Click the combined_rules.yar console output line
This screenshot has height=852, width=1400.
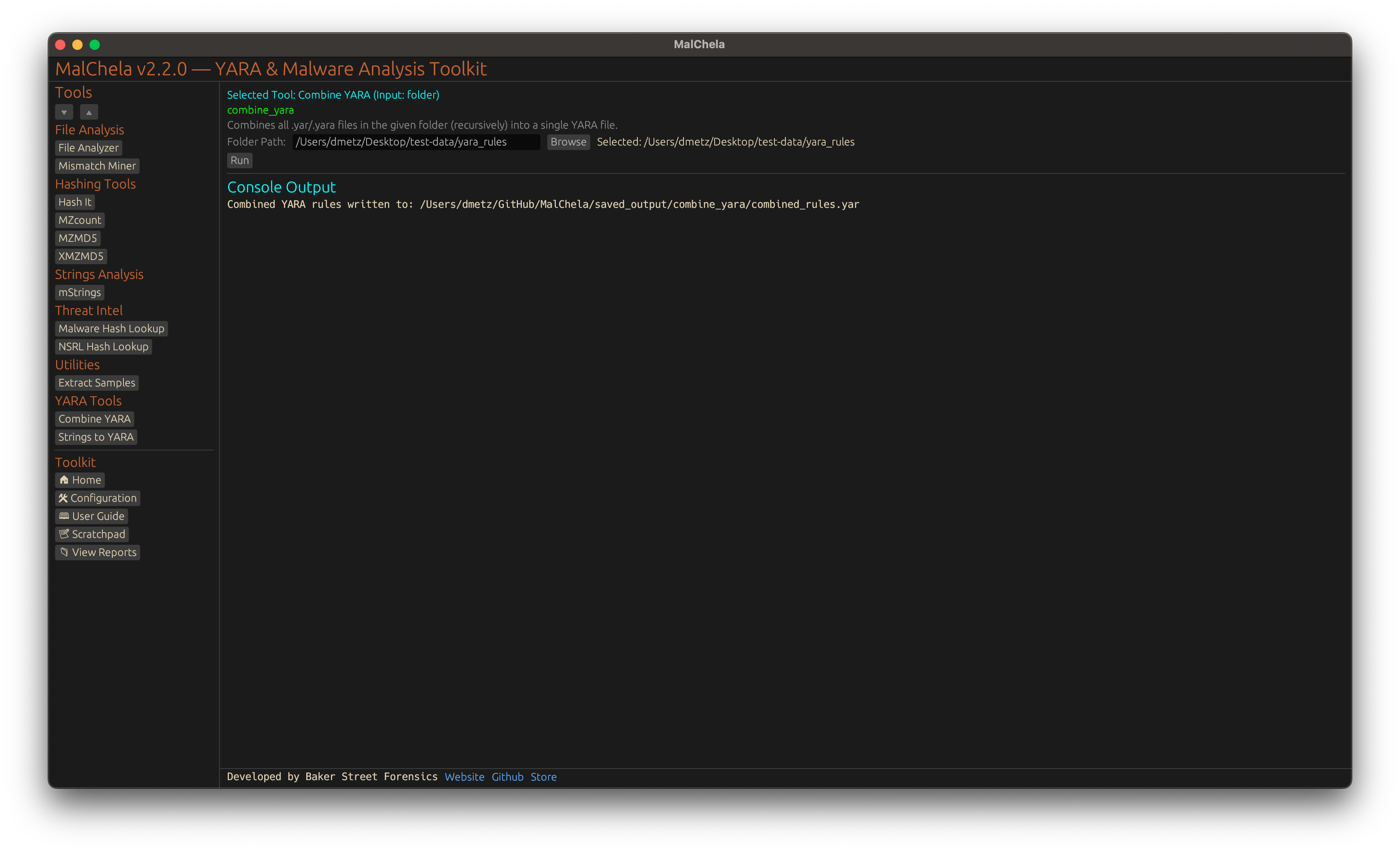(543, 204)
